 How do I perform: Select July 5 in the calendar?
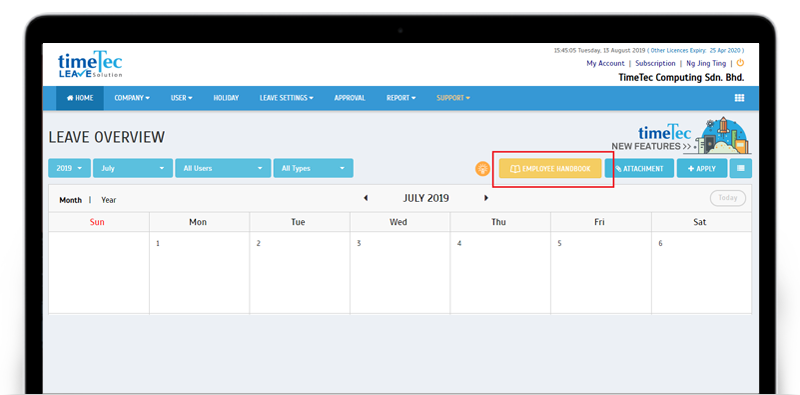tap(601, 273)
